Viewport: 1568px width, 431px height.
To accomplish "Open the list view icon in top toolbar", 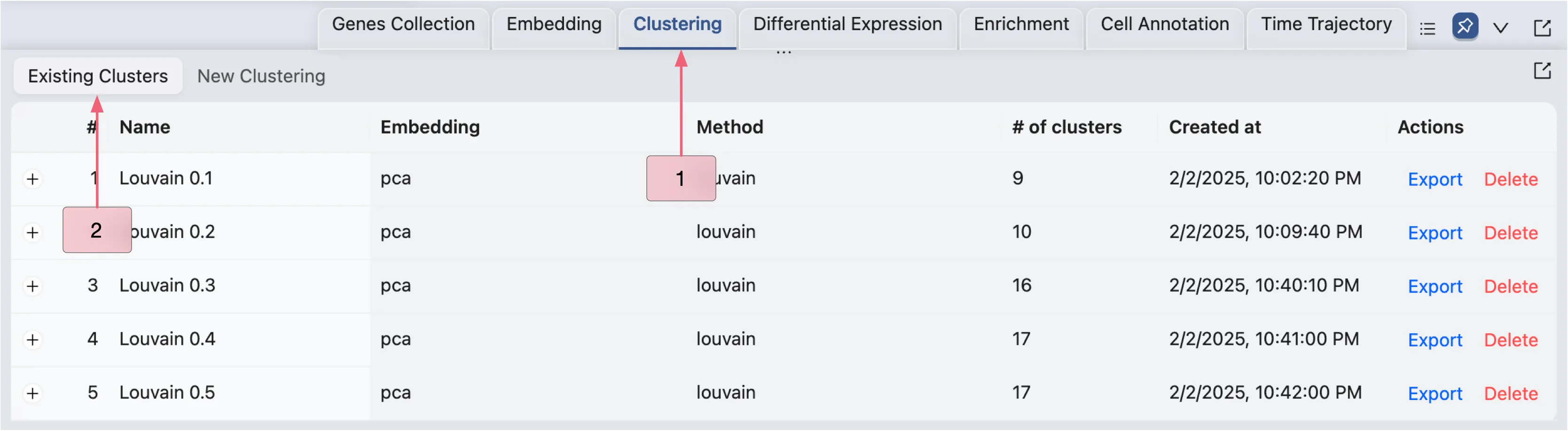I will point(1428,27).
